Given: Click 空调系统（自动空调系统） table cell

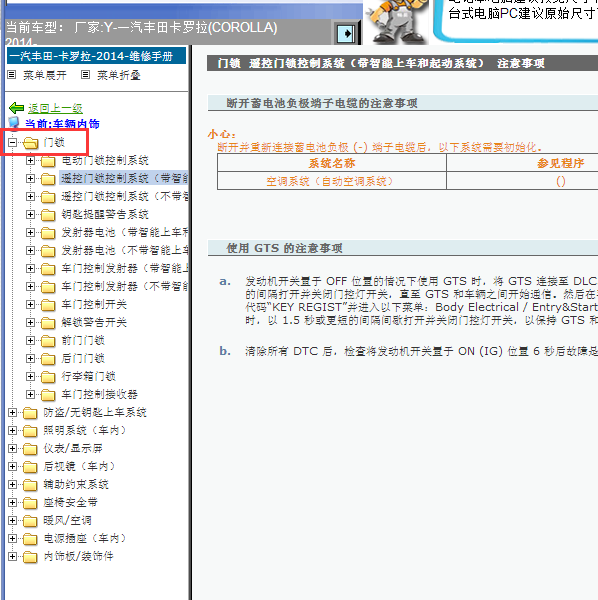Looking at the screenshot, I should [x=331, y=181].
